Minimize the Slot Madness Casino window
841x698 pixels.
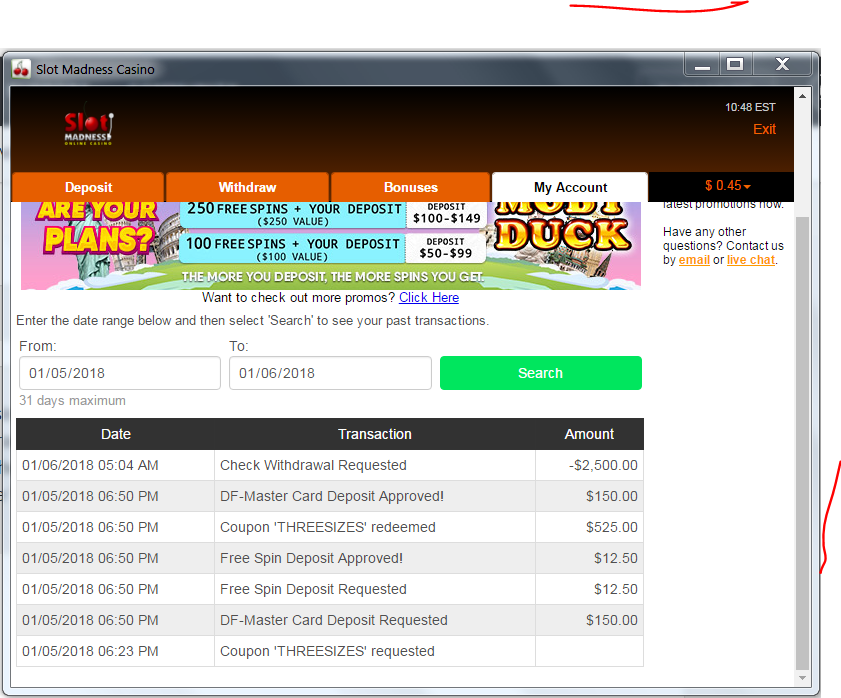(x=702, y=65)
